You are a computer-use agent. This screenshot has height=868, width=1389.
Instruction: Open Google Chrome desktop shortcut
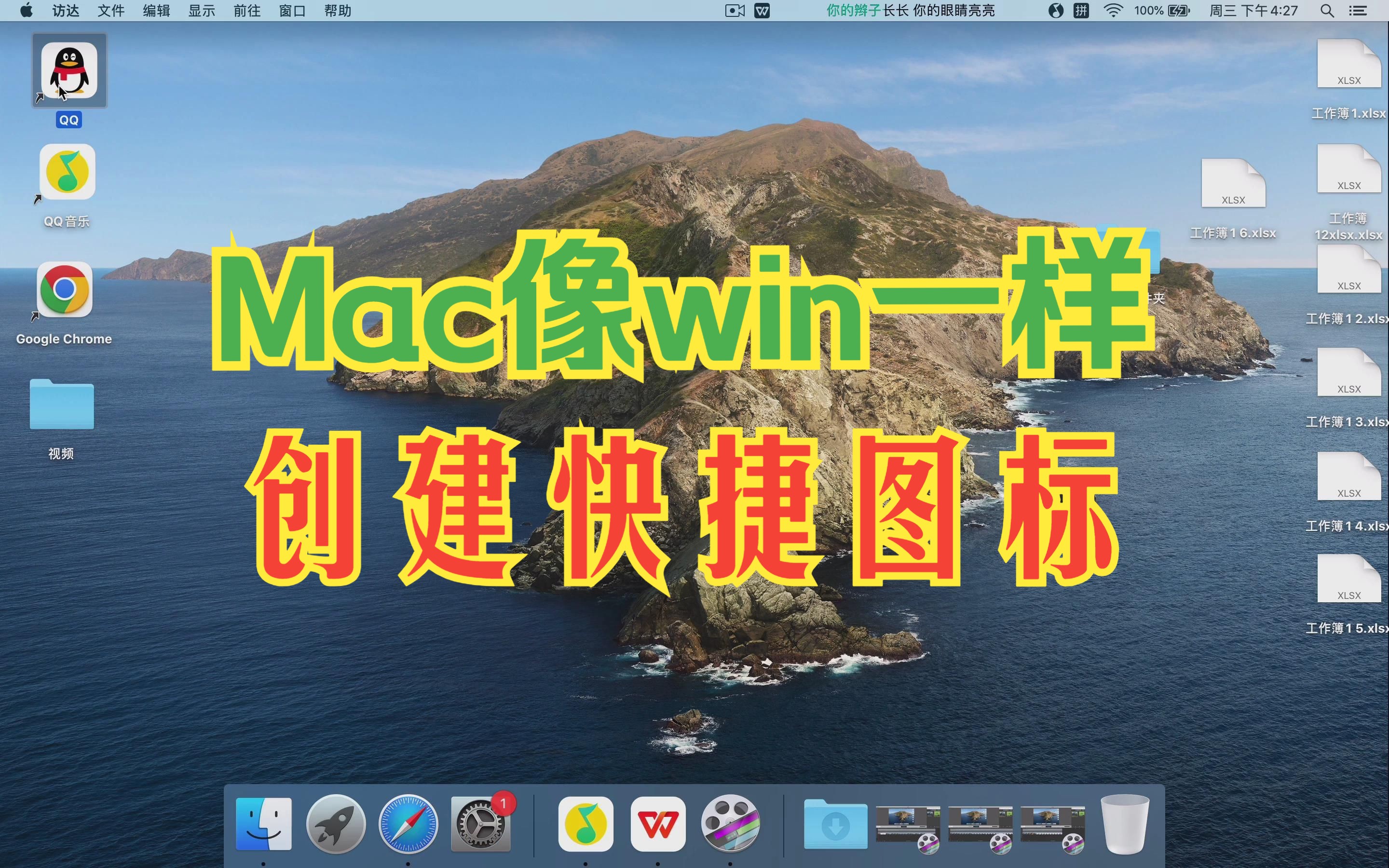tap(64, 289)
